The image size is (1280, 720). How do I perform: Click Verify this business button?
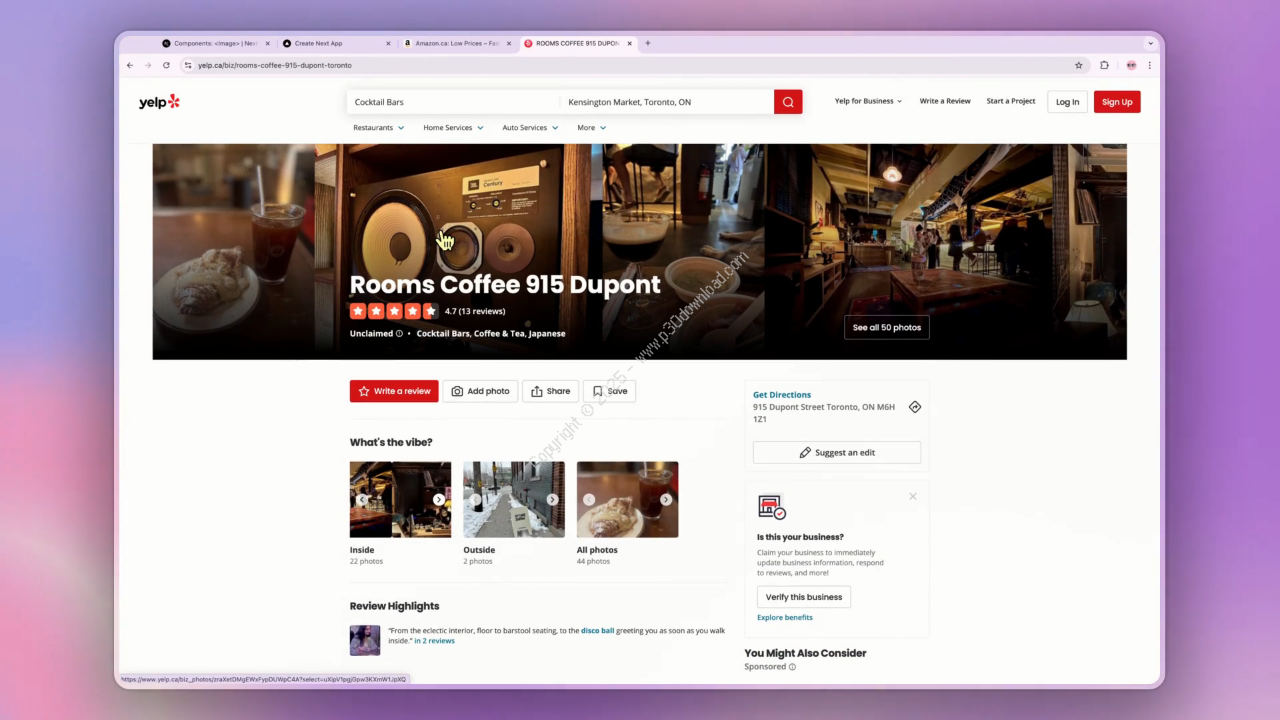pos(804,597)
